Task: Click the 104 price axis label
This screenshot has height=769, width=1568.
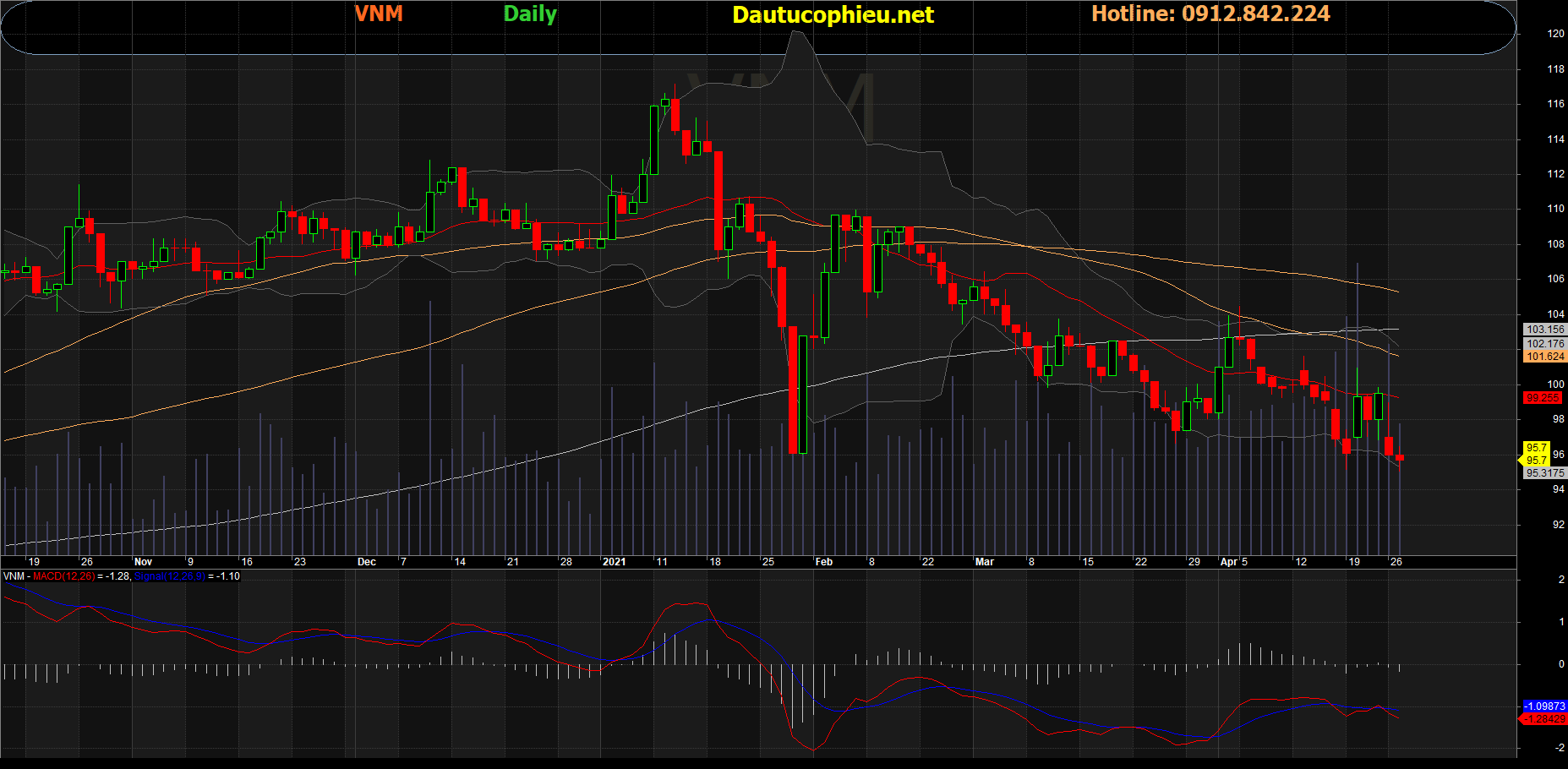Action: click(x=1555, y=314)
